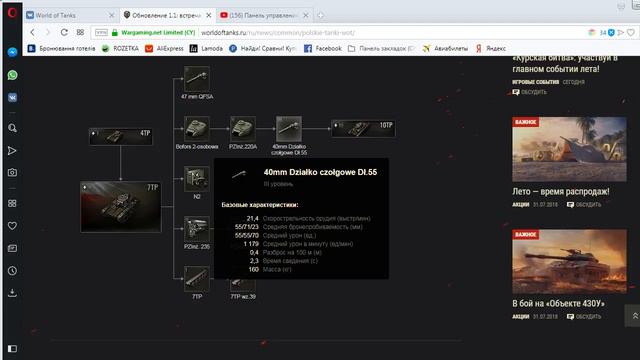Open Яндекс bookmark
Screen dimensions: 640x360
pyautogui.click(x=491, y=49)
